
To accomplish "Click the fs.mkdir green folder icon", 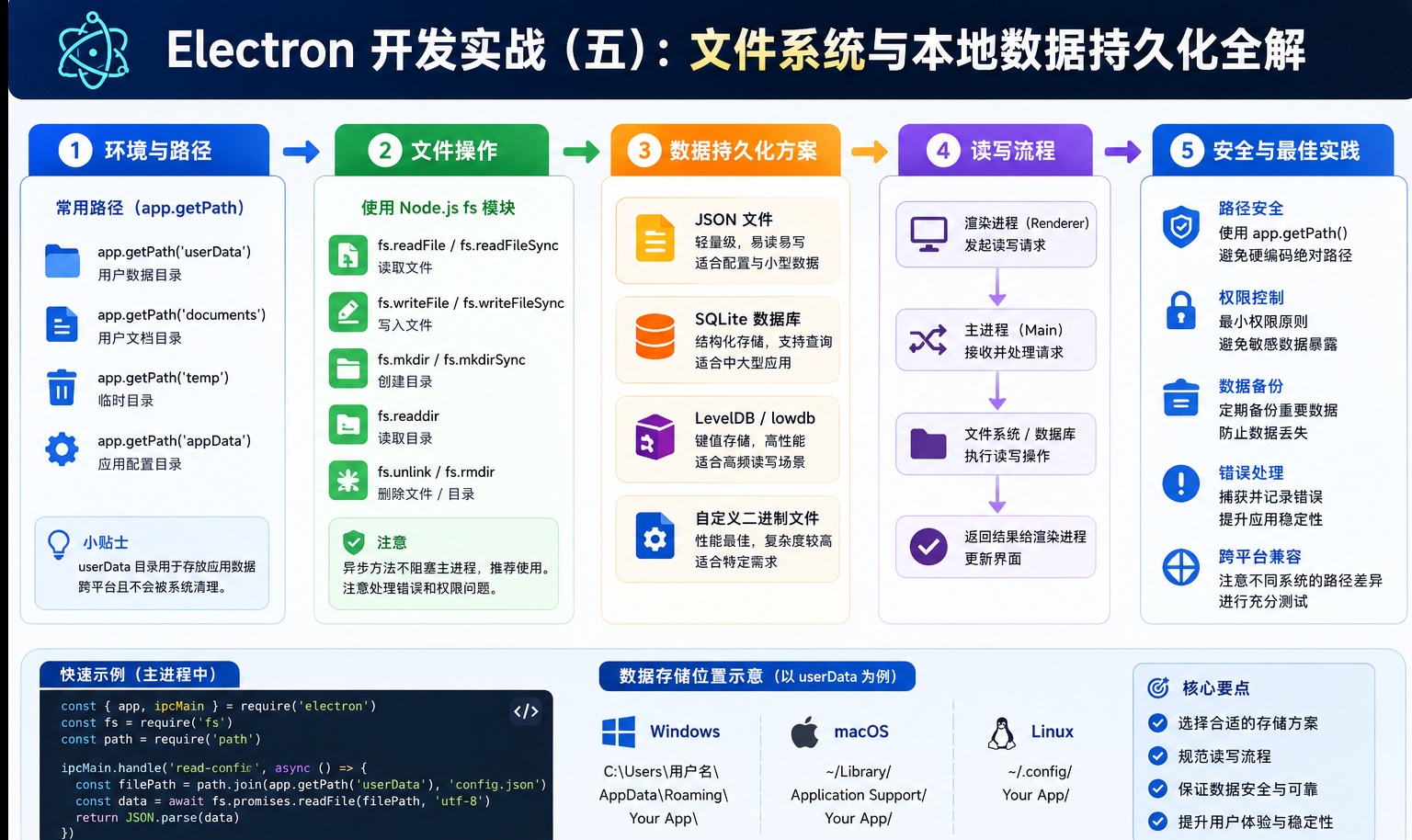I will coord(348,369).
